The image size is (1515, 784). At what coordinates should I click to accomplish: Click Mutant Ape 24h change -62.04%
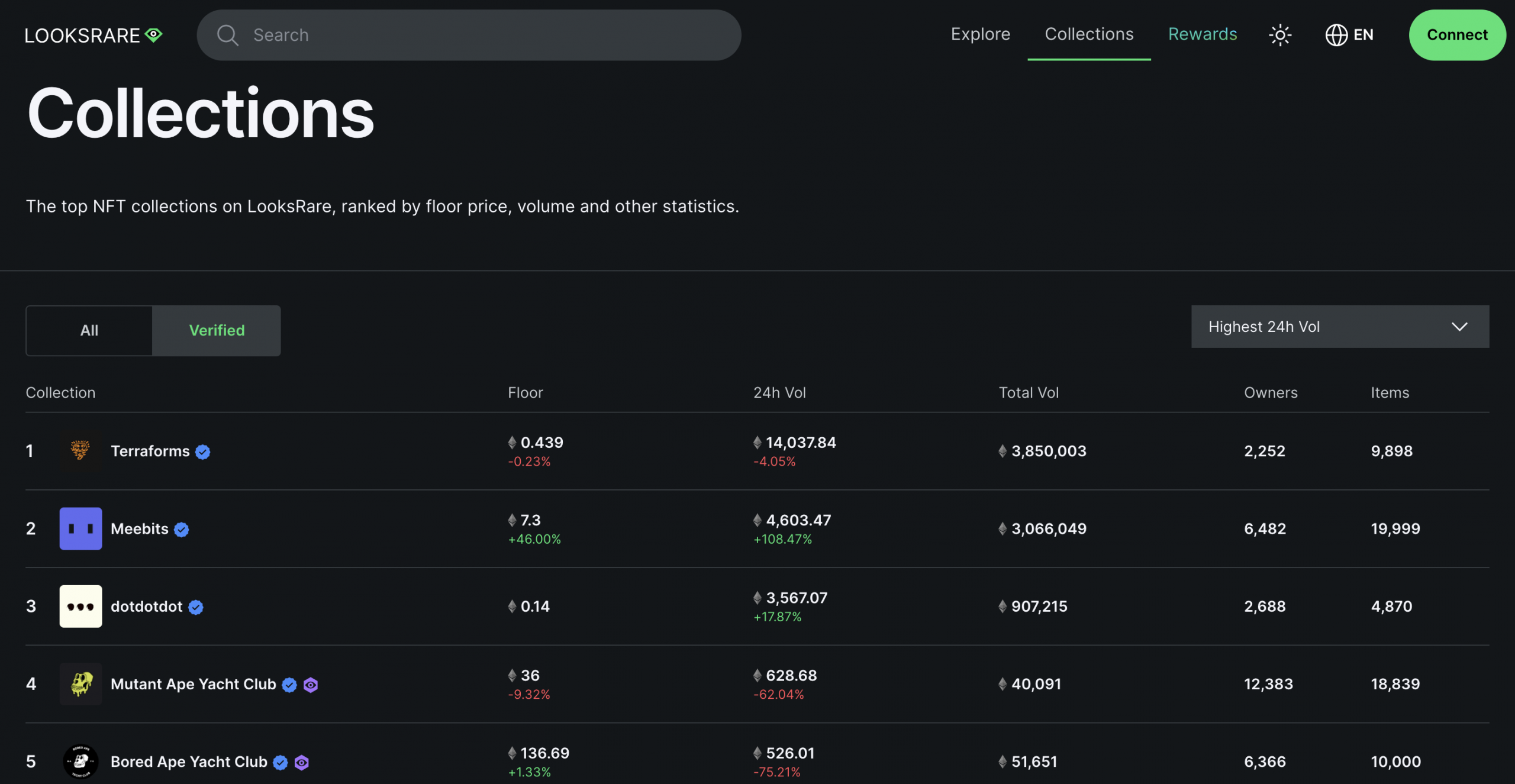point(778,694)
